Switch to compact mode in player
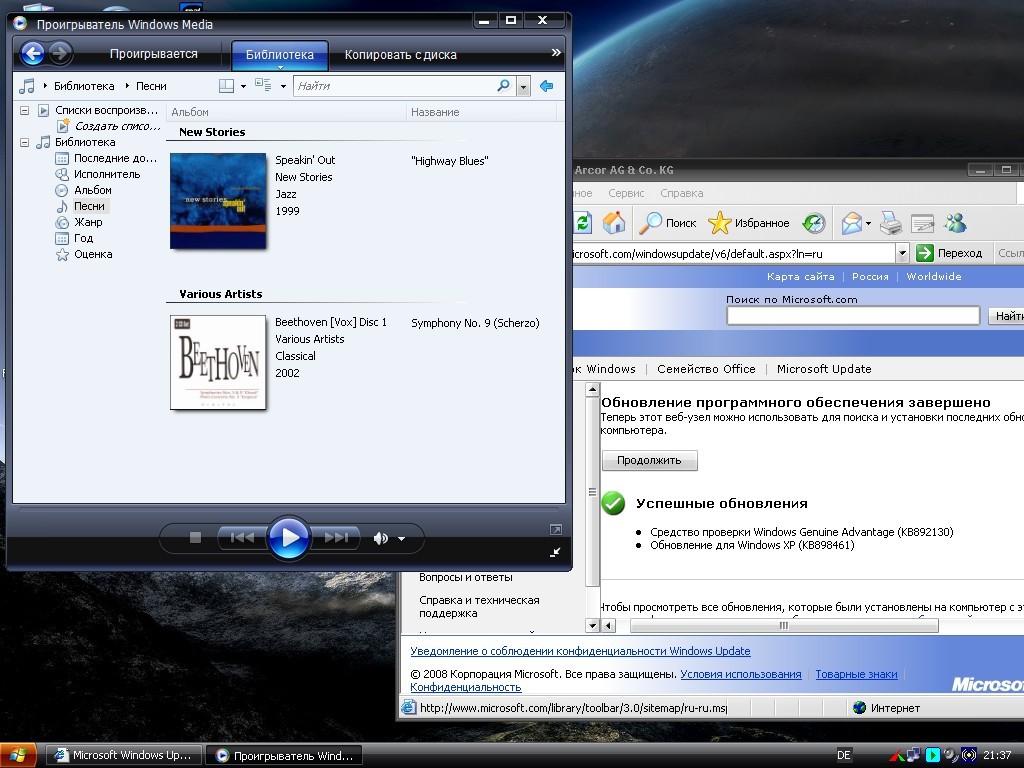This screenshot has width=1024, height=768. pos(555,551)
